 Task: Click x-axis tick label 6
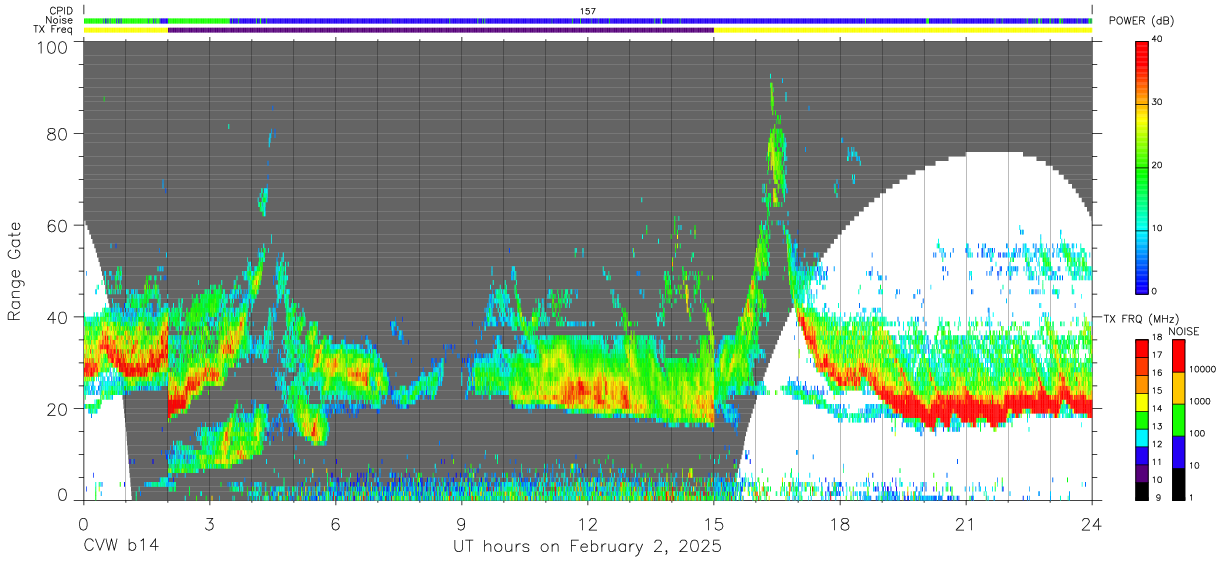pos(335,523)
